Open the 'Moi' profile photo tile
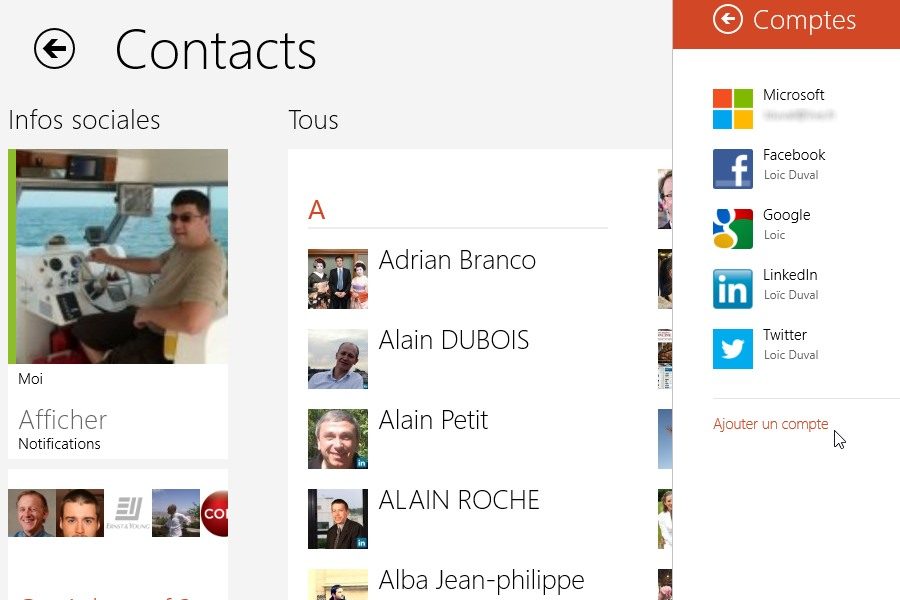Screen dimensions: 900x600 (118, 256)
